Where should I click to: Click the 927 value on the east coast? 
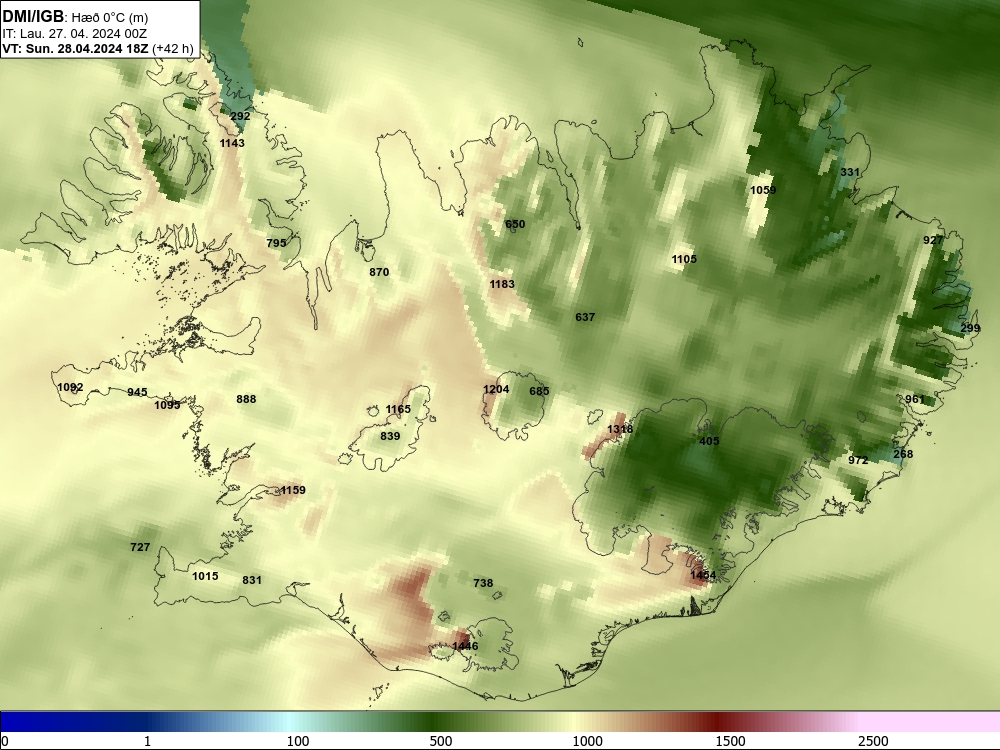[933, 240]
